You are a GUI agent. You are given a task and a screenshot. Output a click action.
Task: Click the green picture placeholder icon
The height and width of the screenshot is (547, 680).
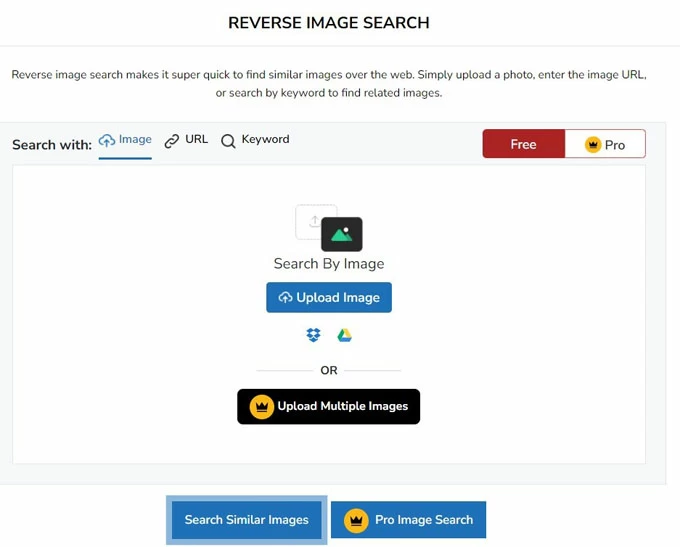[342, 234]
